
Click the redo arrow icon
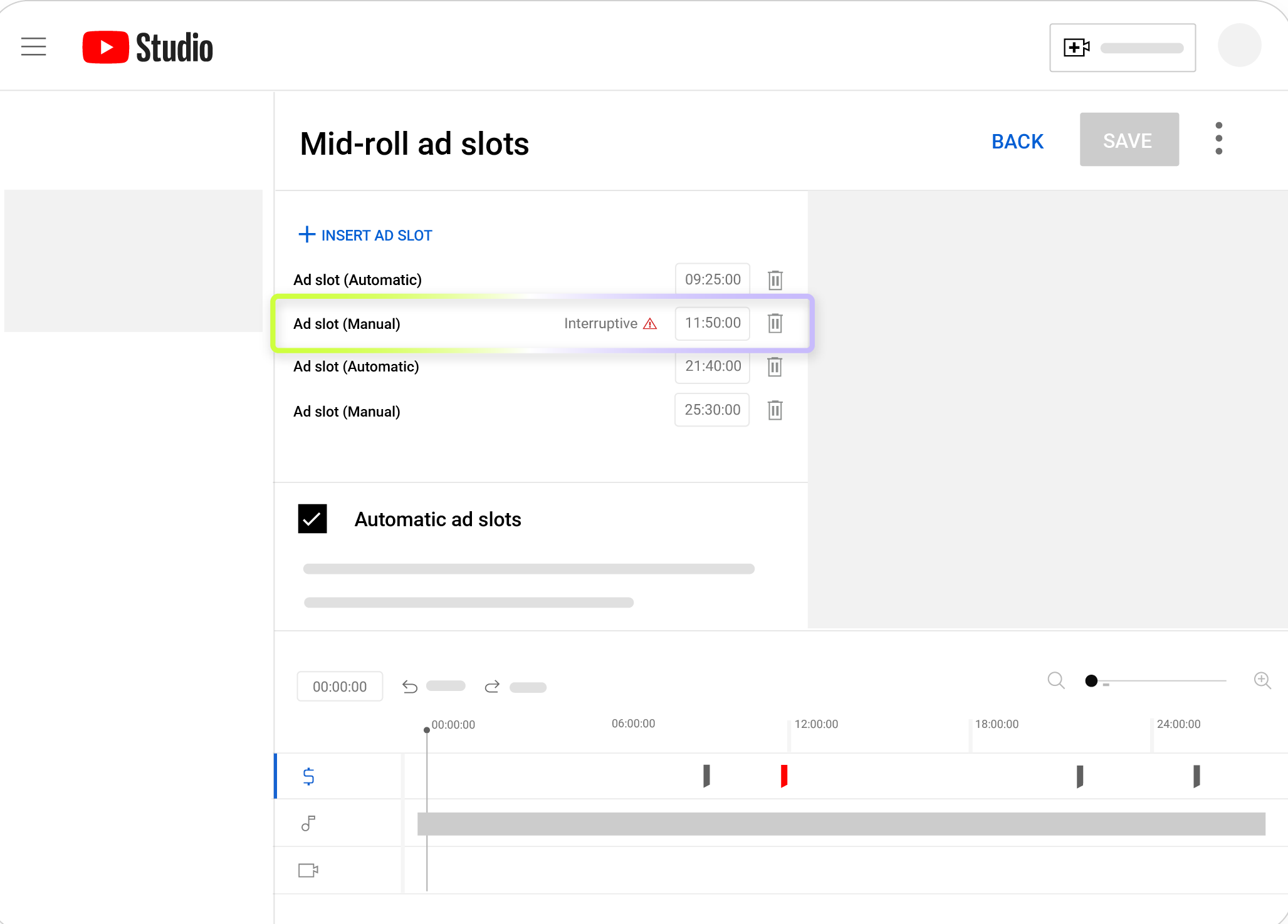tap(492, 687)
